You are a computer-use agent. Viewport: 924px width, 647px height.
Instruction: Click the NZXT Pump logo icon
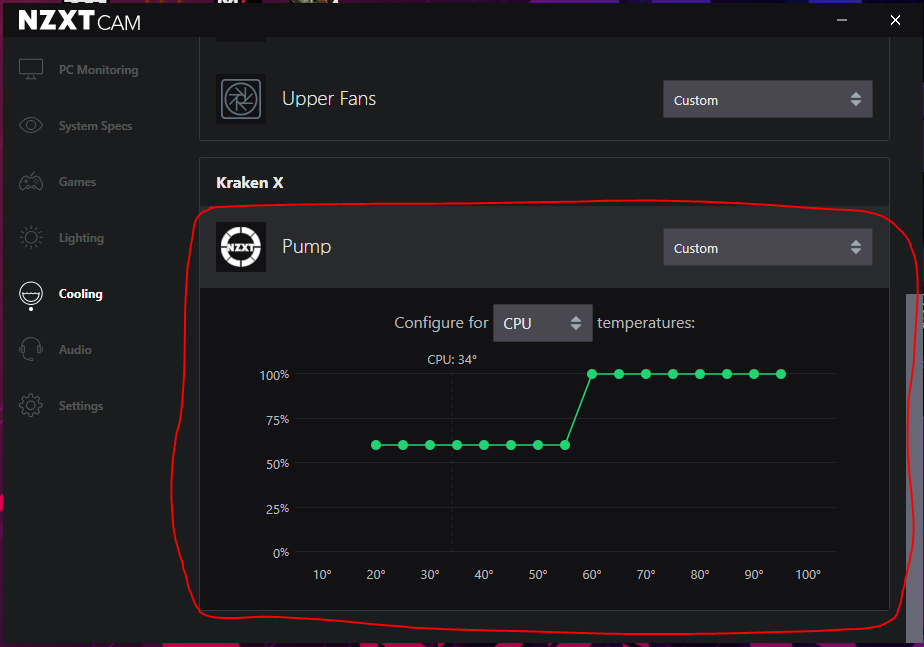point(240,247)
